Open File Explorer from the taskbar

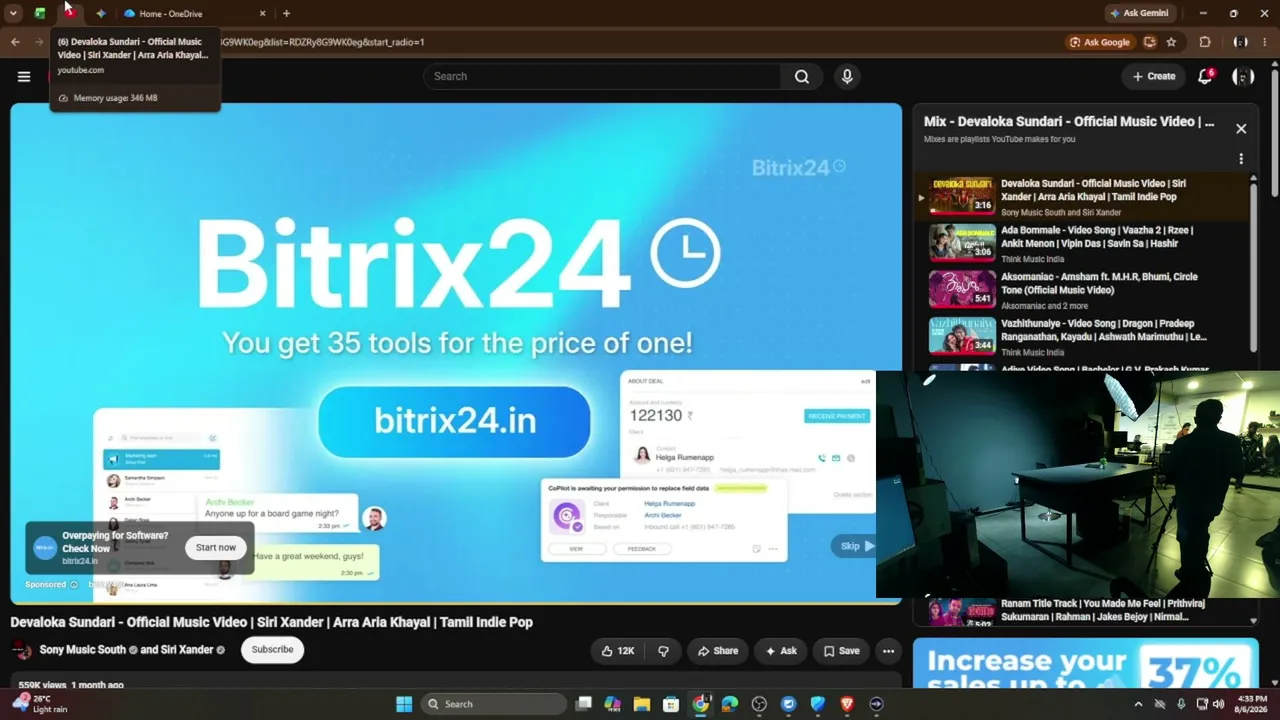(x=642, y=704)
